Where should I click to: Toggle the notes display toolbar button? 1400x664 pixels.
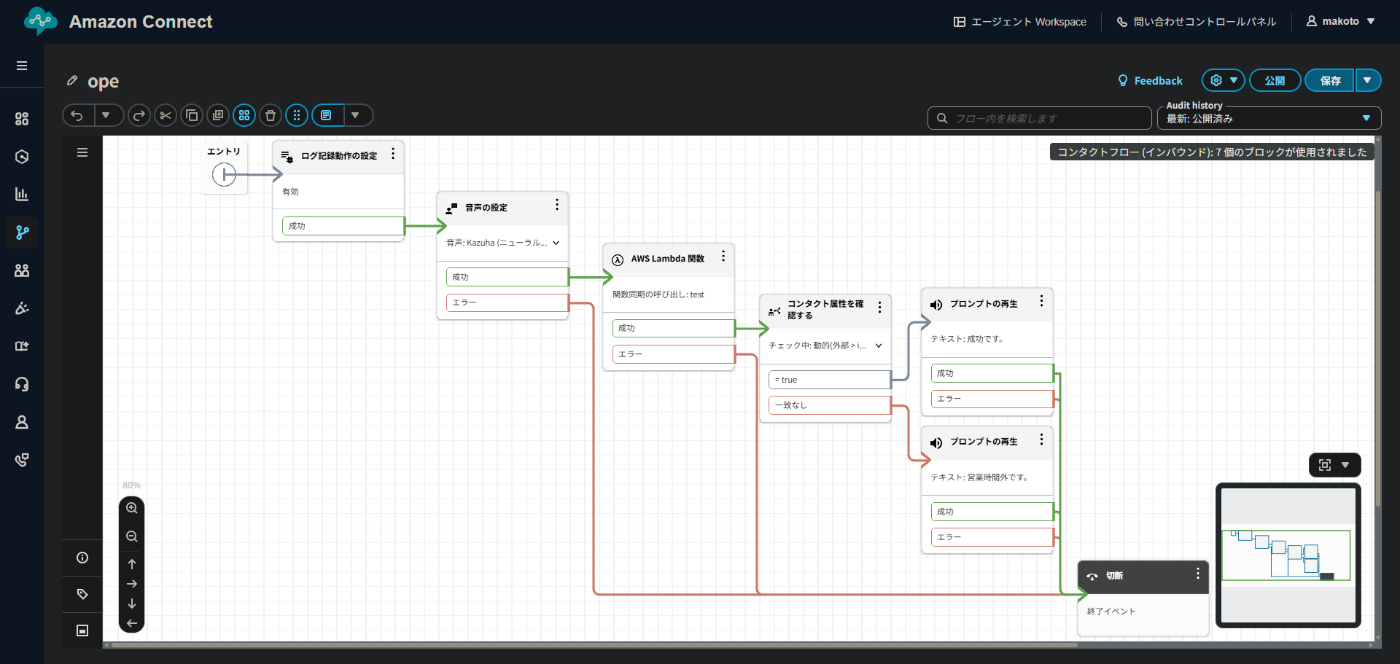click(x=326, y=116)
